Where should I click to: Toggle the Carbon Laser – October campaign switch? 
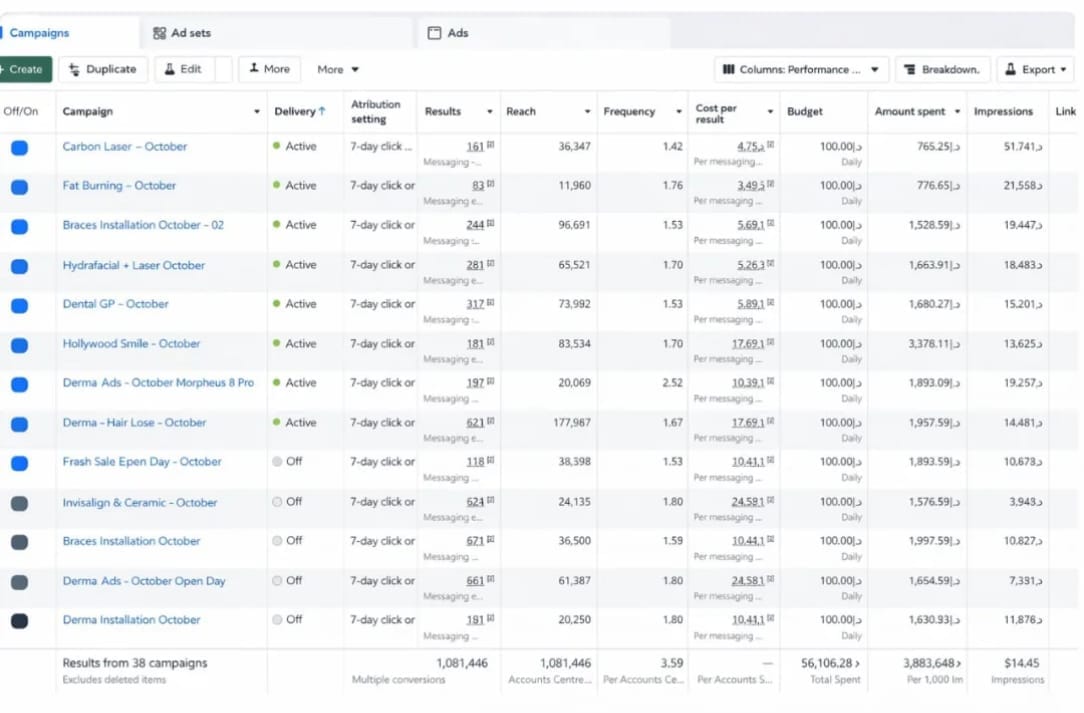click(x=19, y=147)
